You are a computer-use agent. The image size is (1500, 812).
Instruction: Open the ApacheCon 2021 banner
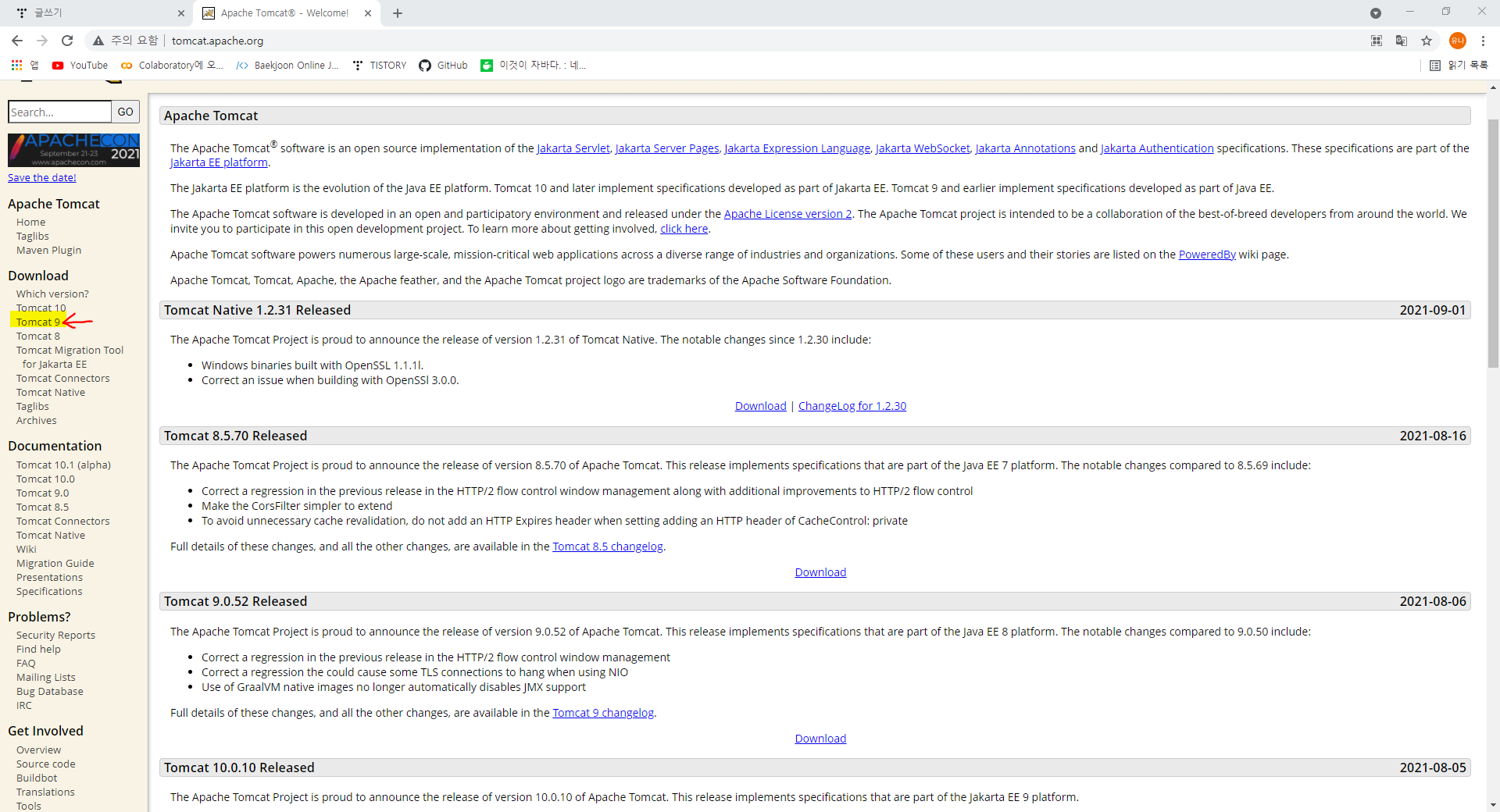click(73, 150)
